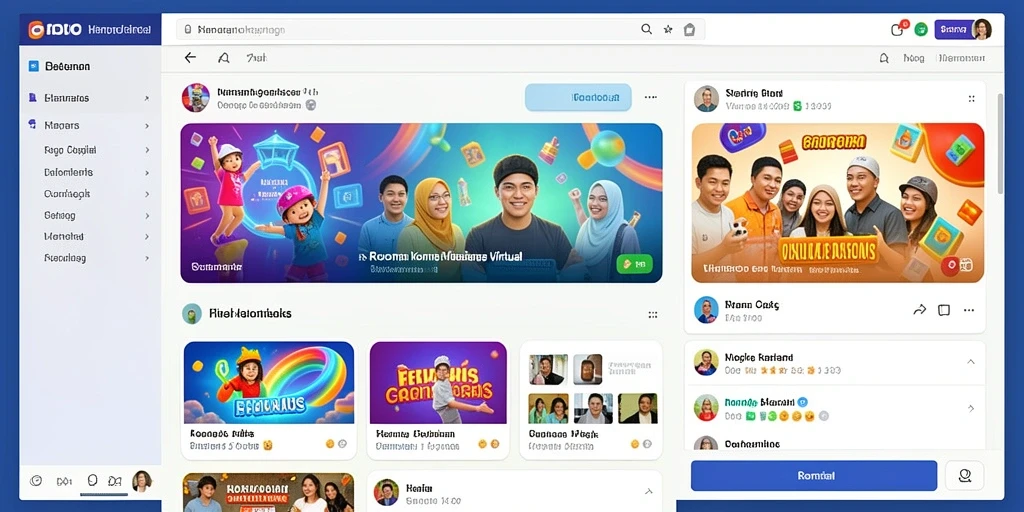This screenshot has width=1024, height=512.
Task: Open the 'Hennoson' tab in the toolbar
Action: 961,58
